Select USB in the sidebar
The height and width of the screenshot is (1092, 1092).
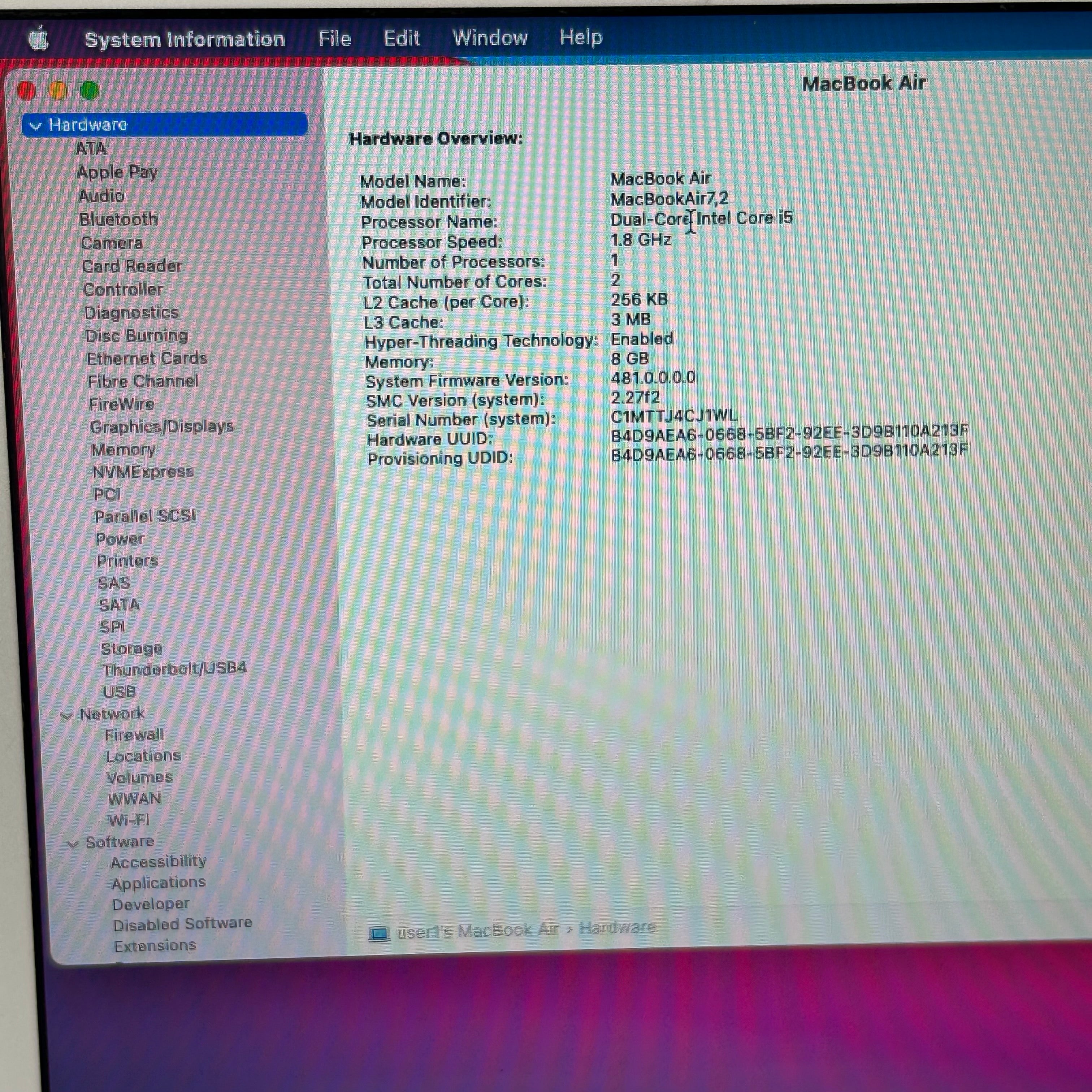(x=119, y=692)
